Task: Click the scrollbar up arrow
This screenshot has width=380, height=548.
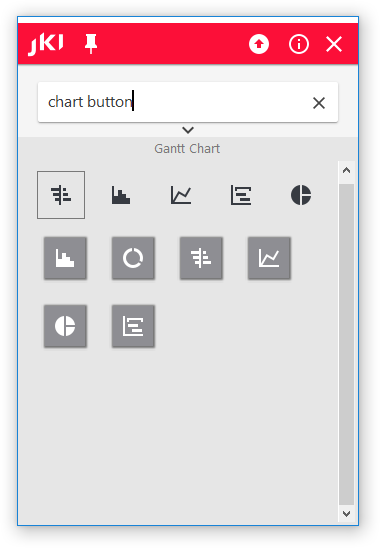Action: [x=346, y=171]
